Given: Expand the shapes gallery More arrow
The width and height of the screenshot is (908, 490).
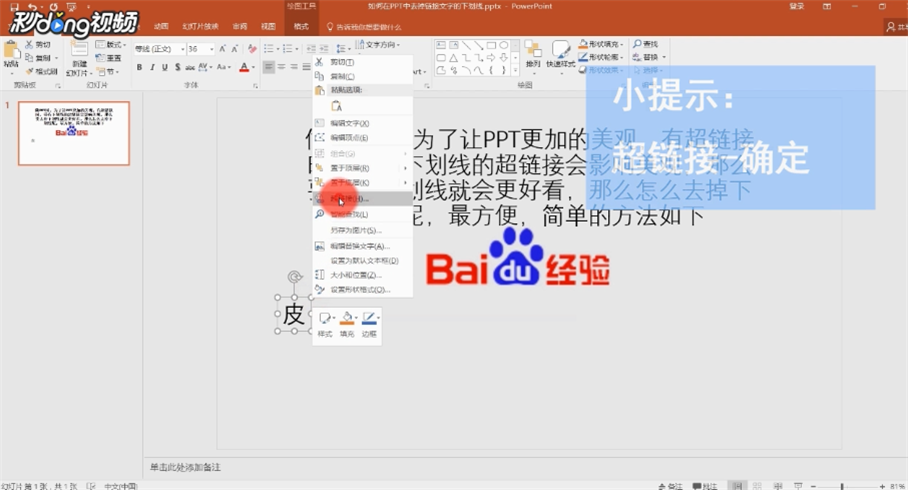Looking at the screenshot, I should [x=517, y=72].
